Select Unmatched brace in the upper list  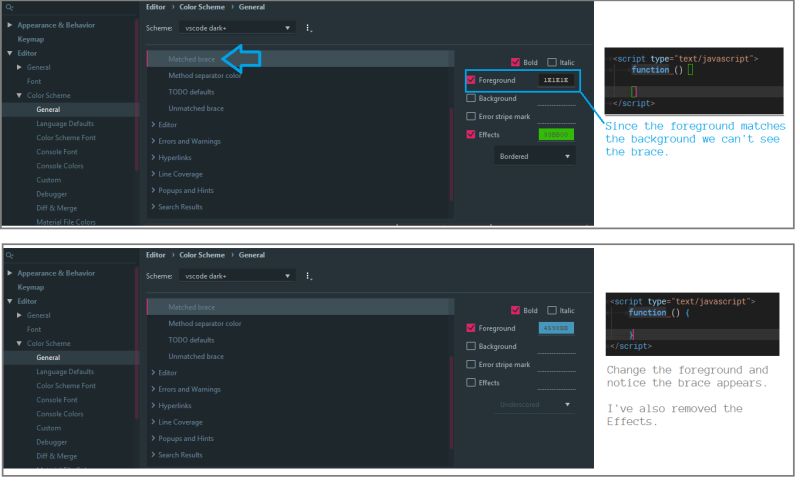pos(196,108)
